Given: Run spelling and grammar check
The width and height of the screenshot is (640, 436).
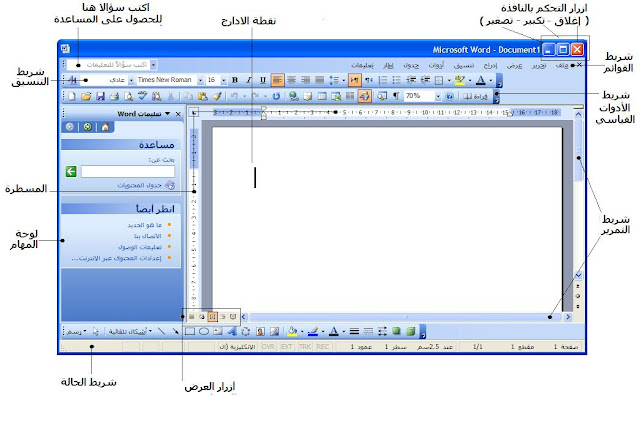Looking at the screenshot, I should (142, 96).
